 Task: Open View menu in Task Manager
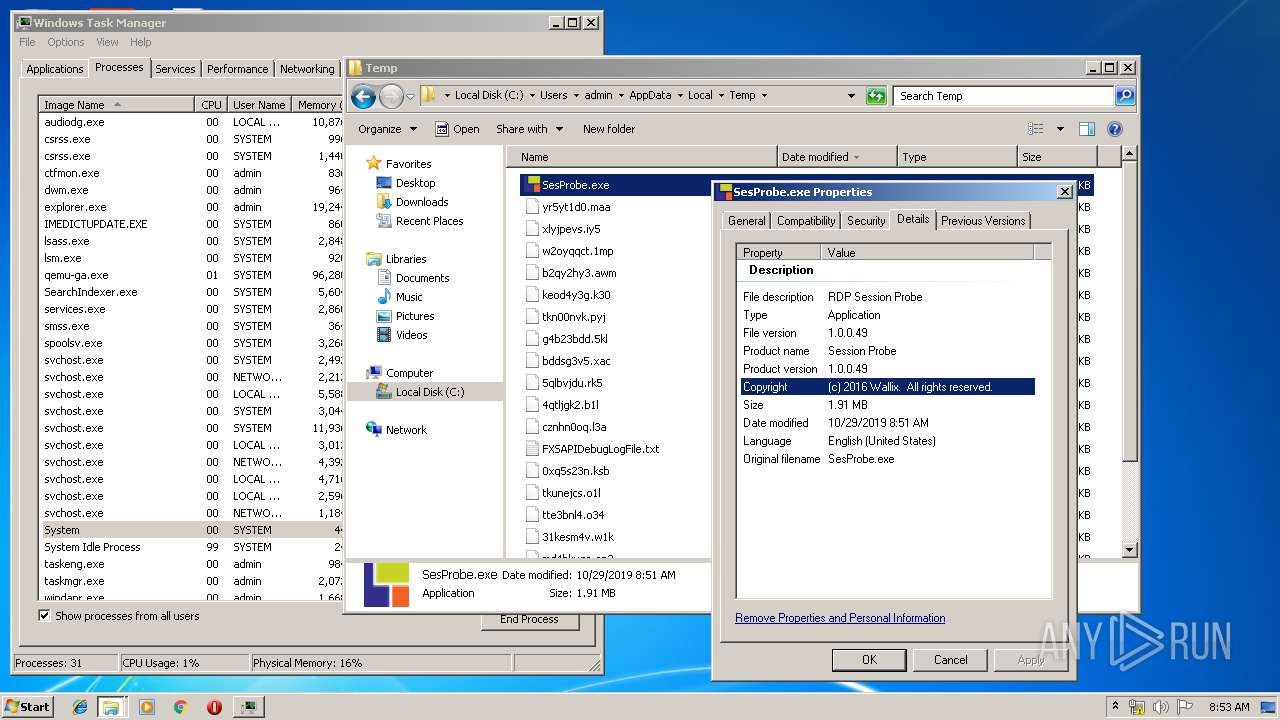click(107, 42)
